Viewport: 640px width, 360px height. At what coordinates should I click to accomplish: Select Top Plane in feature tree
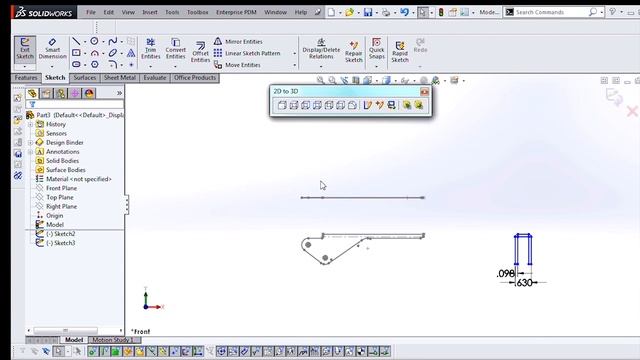60,198
